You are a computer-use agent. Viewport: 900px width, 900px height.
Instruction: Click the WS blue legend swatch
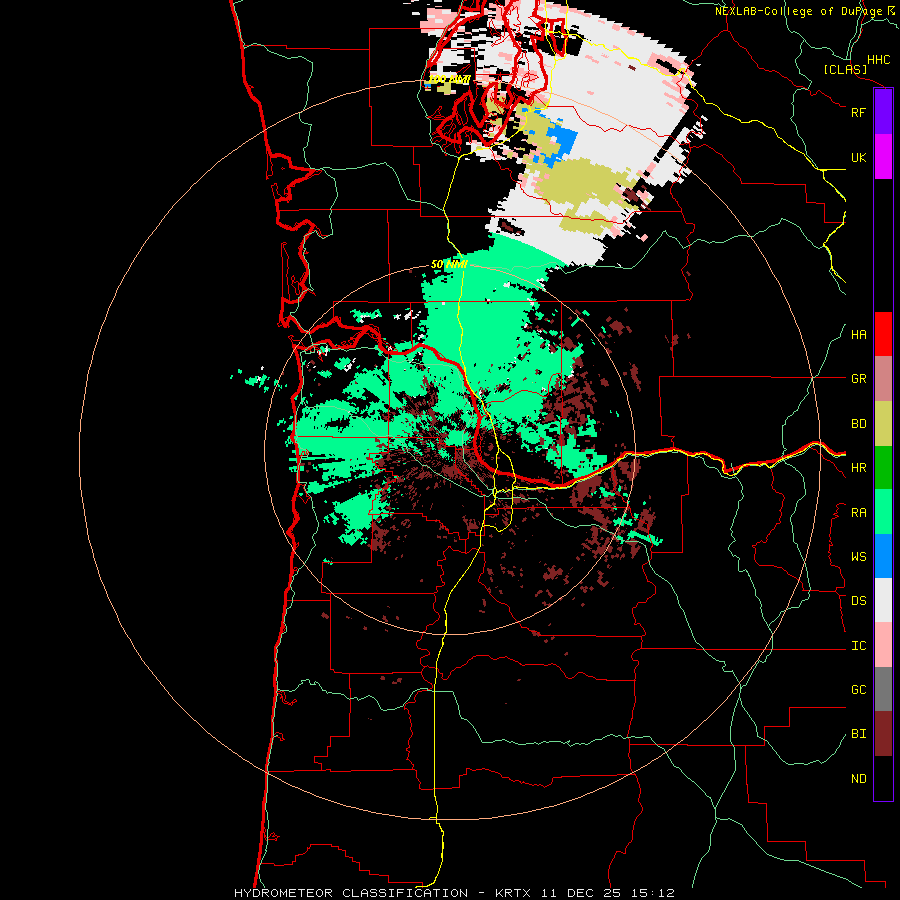(883, 556)
